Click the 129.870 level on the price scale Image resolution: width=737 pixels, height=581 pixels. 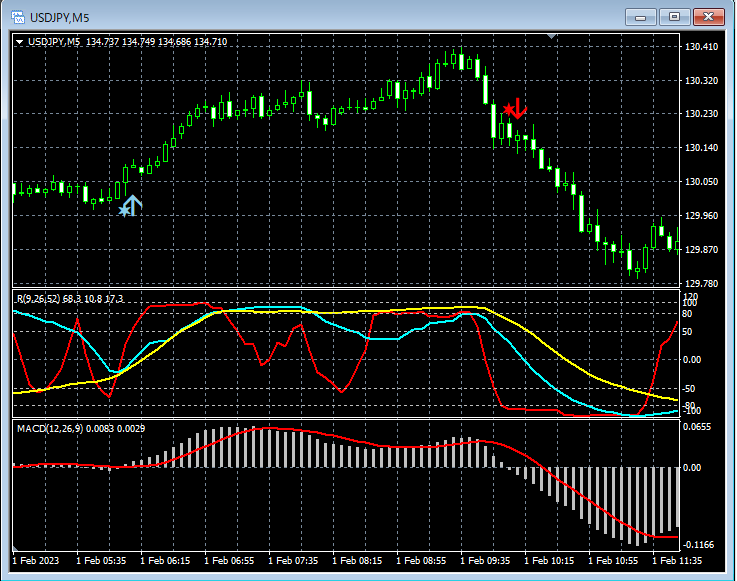(701, 250)
